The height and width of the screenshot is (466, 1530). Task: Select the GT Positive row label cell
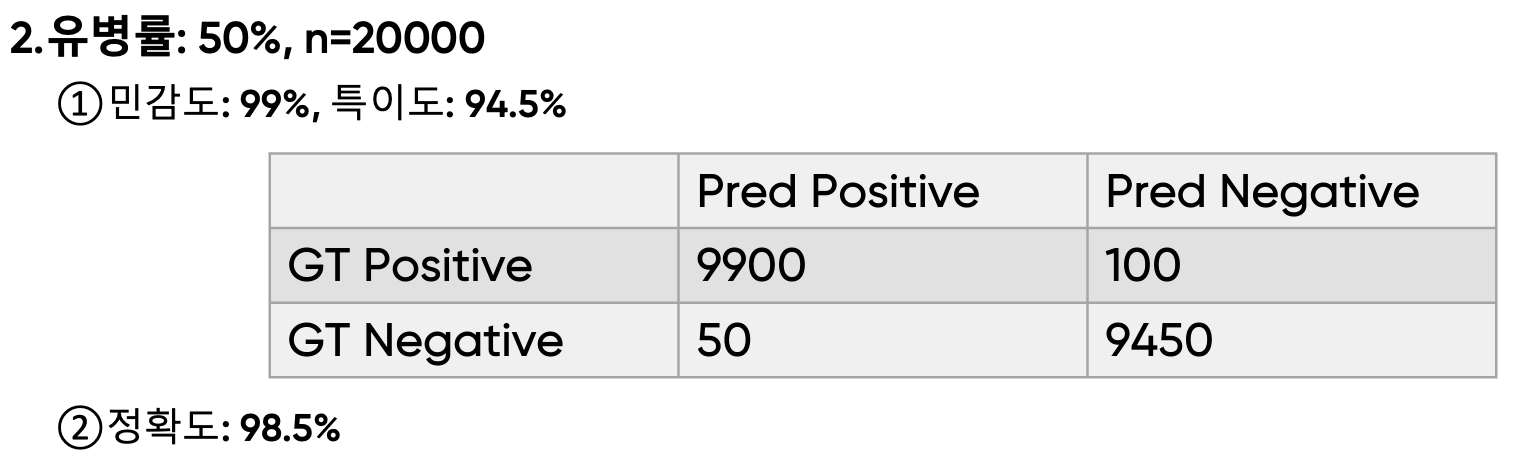pos(473,265)
